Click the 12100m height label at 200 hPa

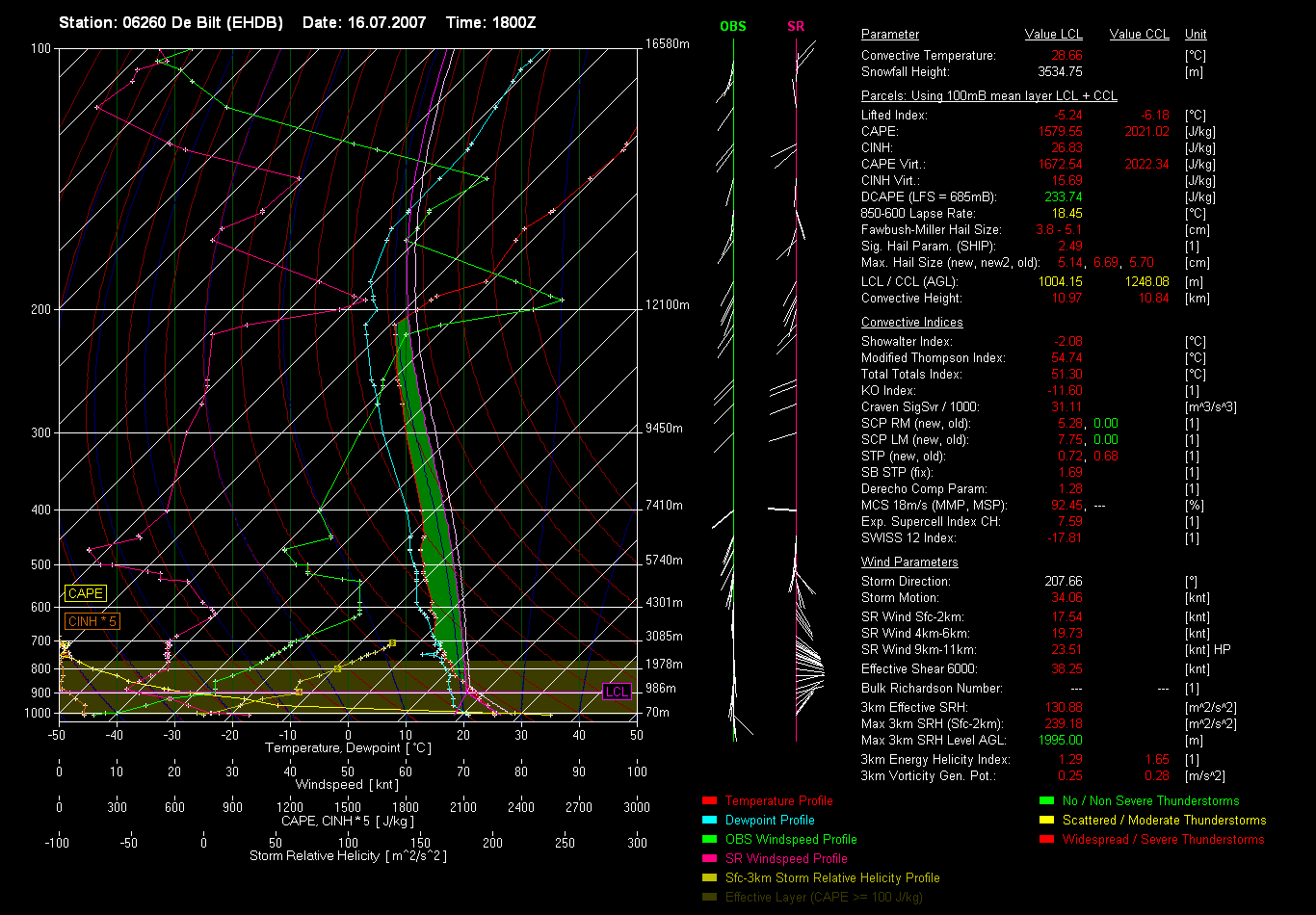(667, 305)
